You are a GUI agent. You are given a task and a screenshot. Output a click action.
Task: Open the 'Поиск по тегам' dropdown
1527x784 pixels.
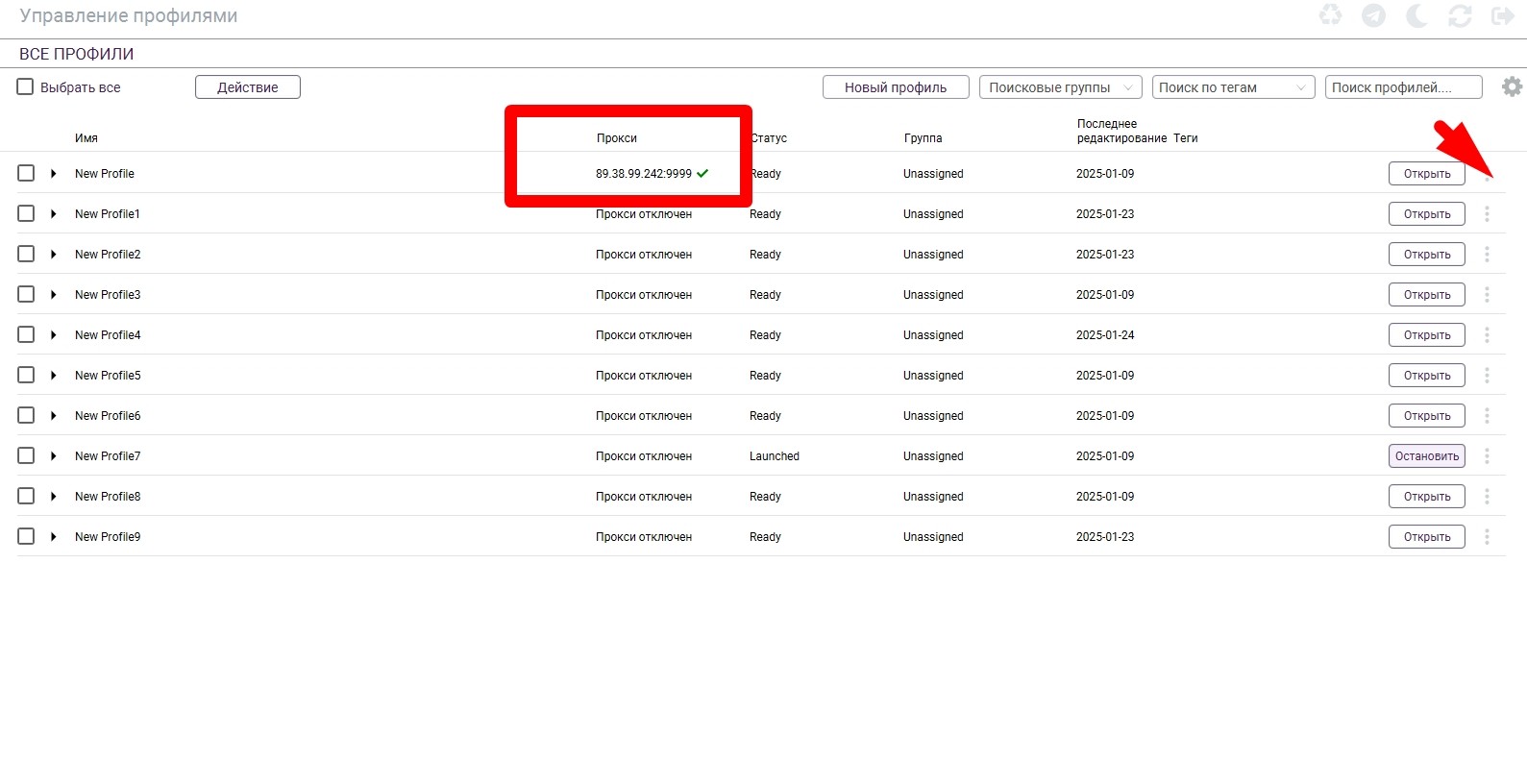pos(1234,87)
